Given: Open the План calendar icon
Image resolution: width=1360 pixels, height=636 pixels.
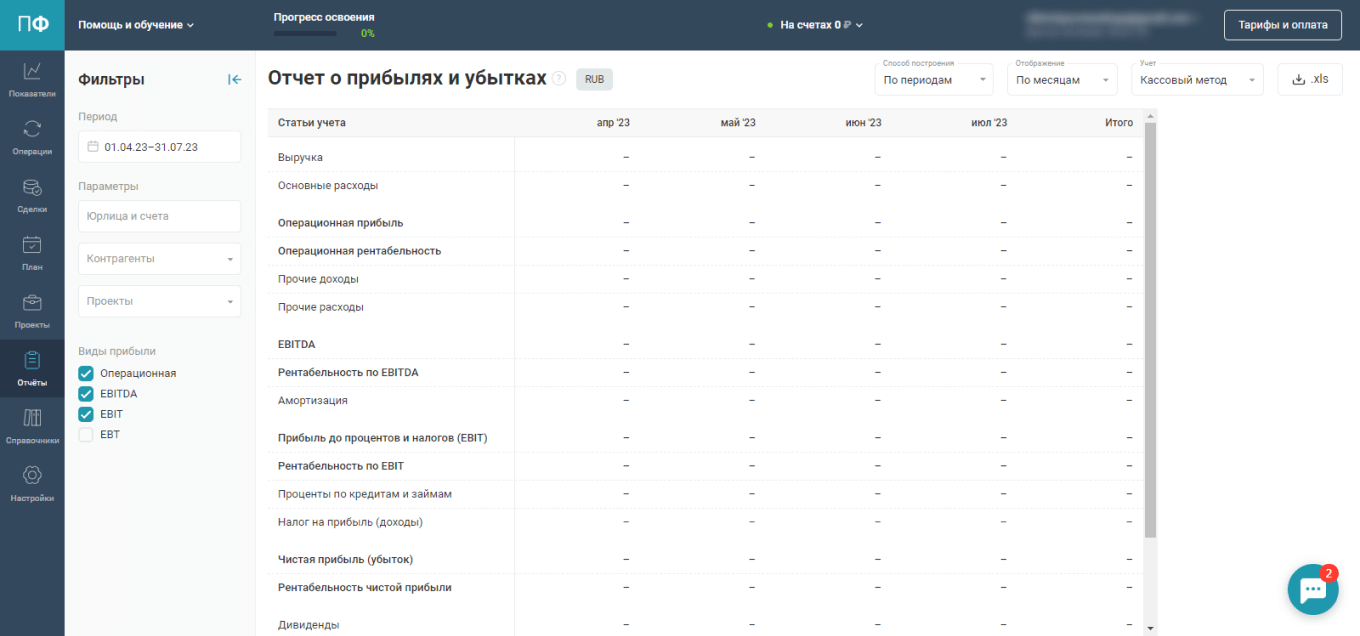Looking at the screenshot, I should [32, 245].
